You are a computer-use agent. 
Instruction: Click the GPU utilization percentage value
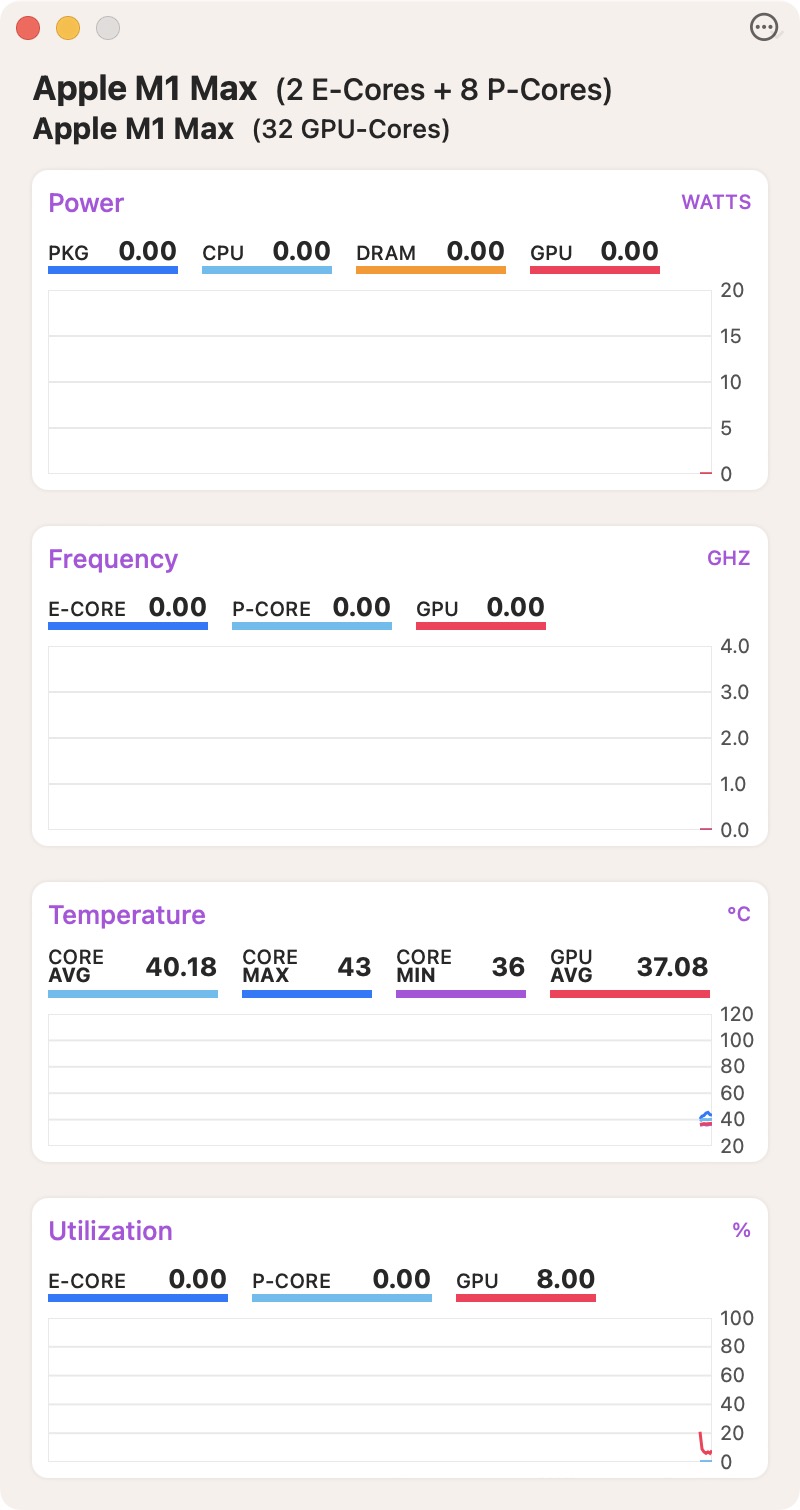pos(565,1280)
